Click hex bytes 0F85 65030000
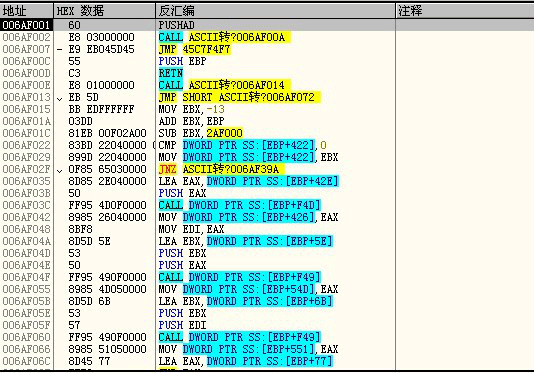 click(x=107, y=169)
